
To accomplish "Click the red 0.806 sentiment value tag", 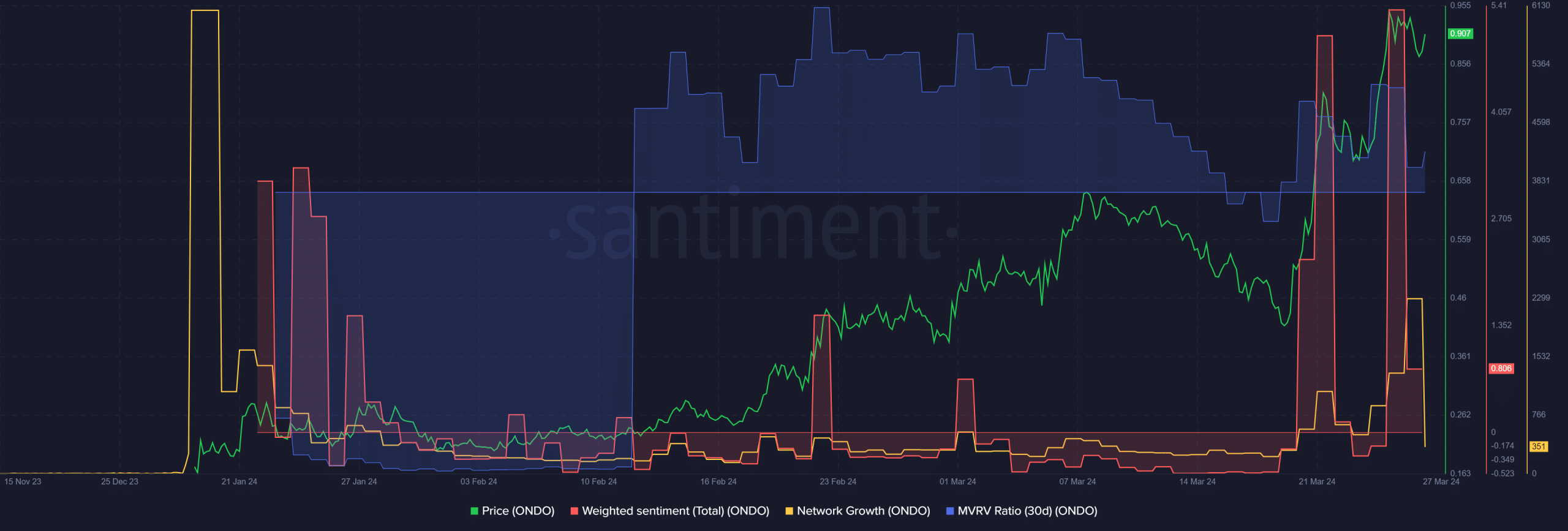I will pyautogui.click(x=1501, y=369).
